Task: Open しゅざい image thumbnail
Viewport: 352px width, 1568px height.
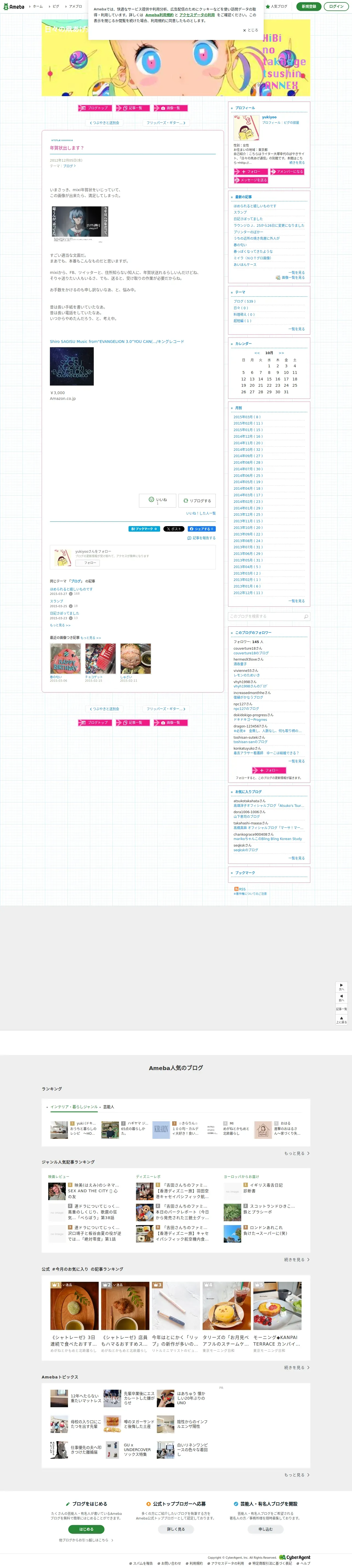Action: tap(135, 659)
